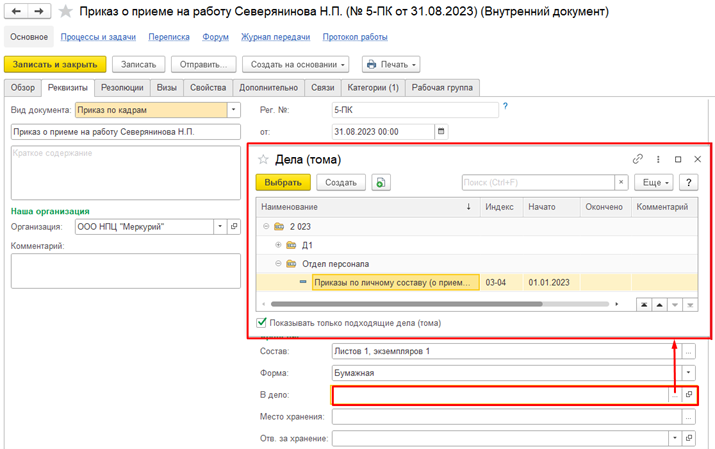Viewport: 715px width, 449px height.
Task: Click the horizontal scrollbar in the Дела list
Action: 407,304
